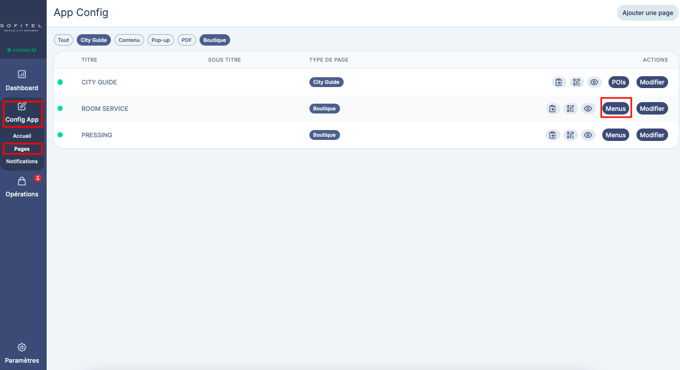
Task: Click the Sofitel logo
Action: click(22, 27)
